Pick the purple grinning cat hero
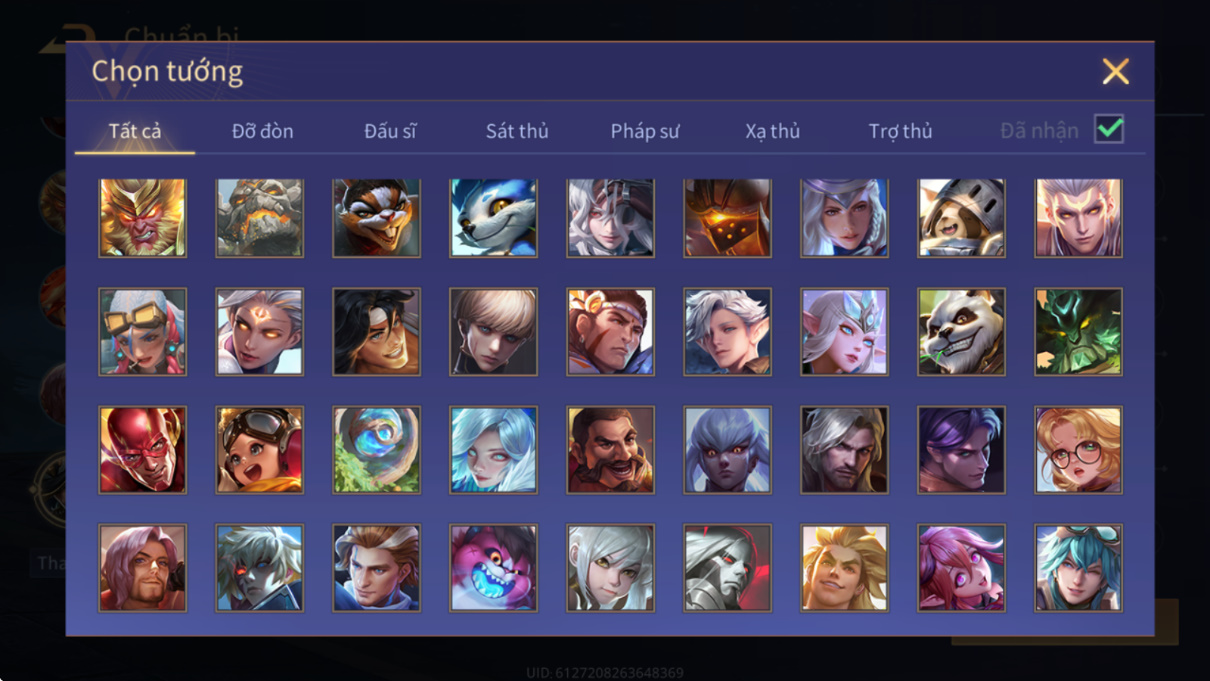Image resolution: width=1210 pixels, height=681 pixels. tap(494, 568)
